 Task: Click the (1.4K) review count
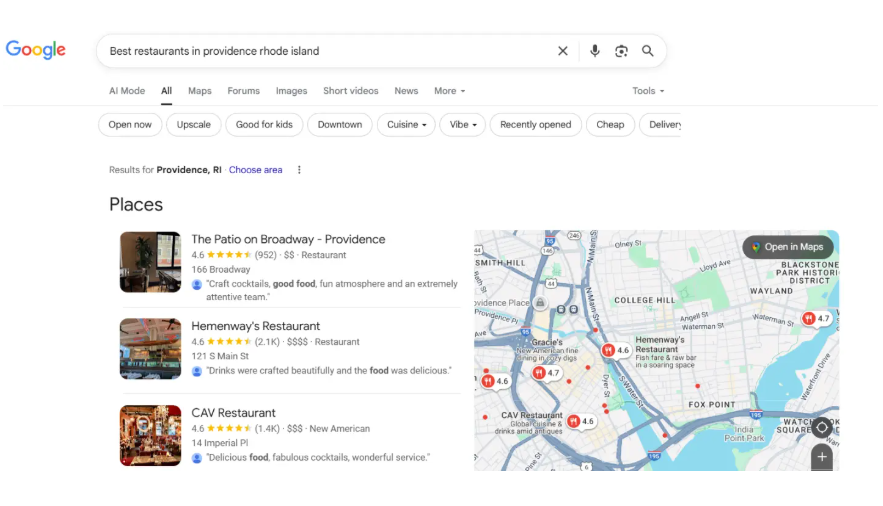(267, 428)
